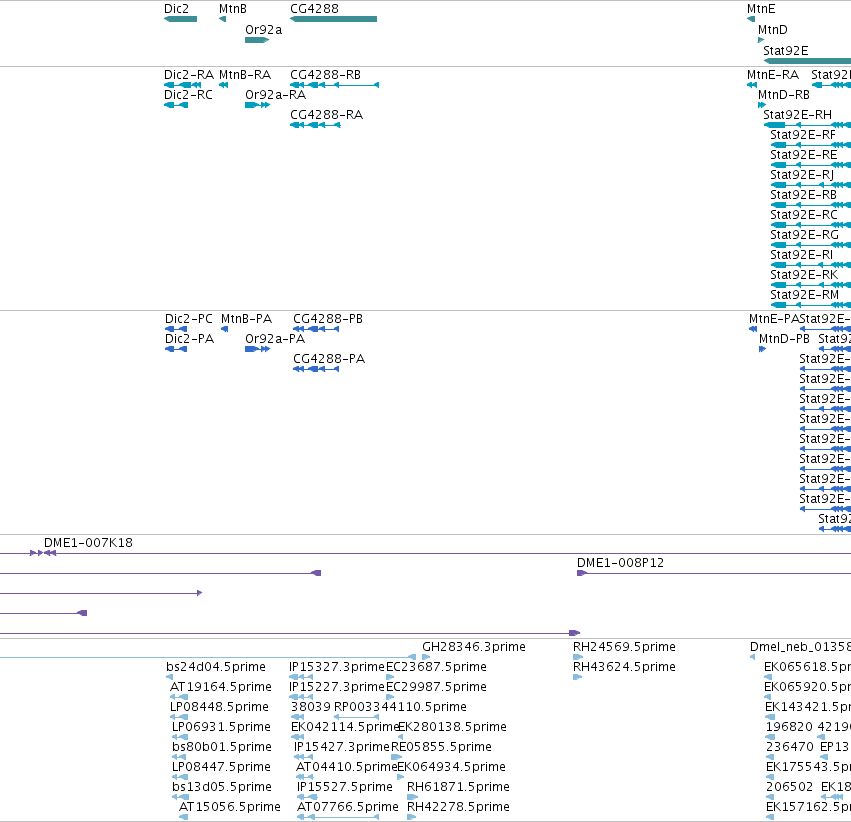
Task: Click the EC29987.5prime EST label
Action: click(x=436, y=686)
